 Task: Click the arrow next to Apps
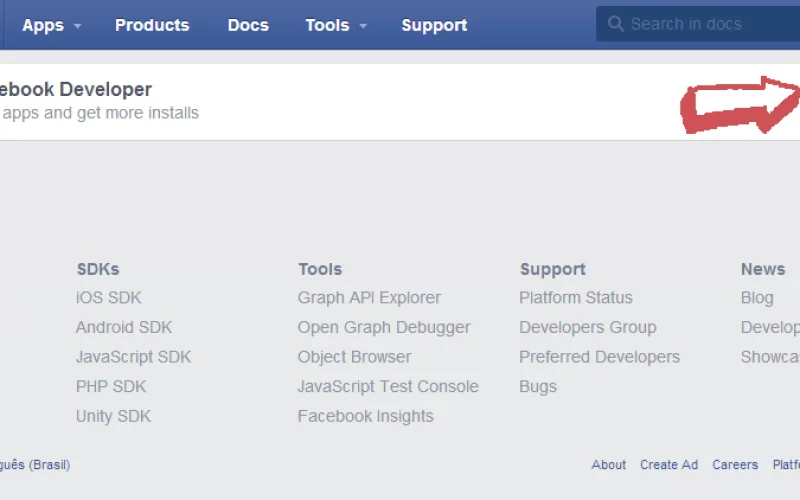click(78, 26)
